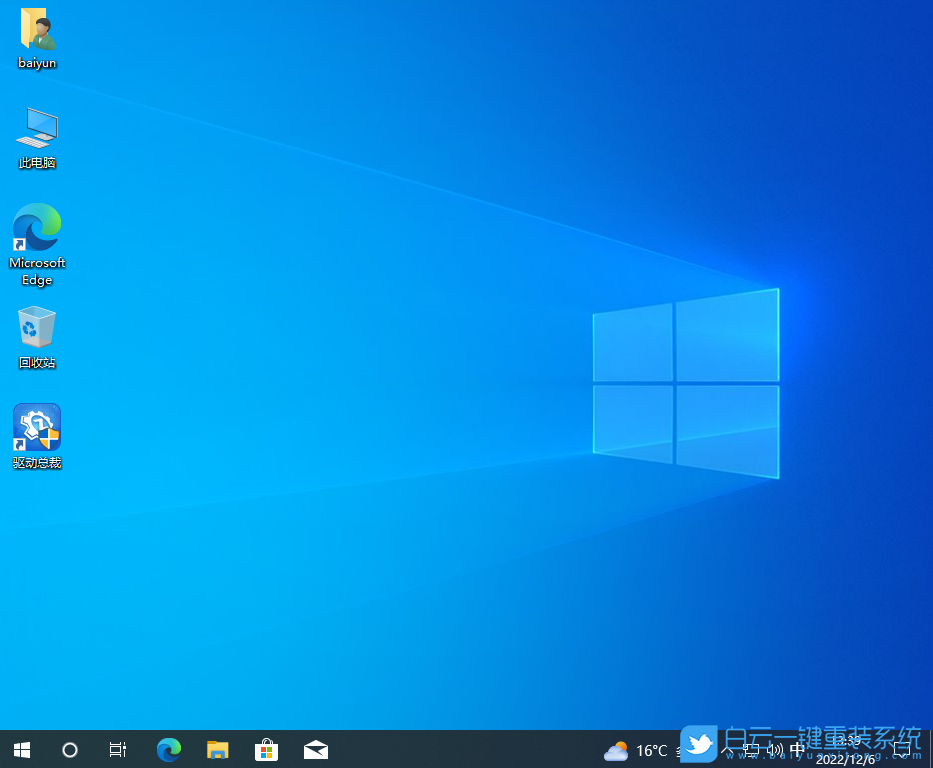This screenshot has height=768, width=933.
Task: Open Task View to switch virtual desktops
Action: tap(117, 749)
